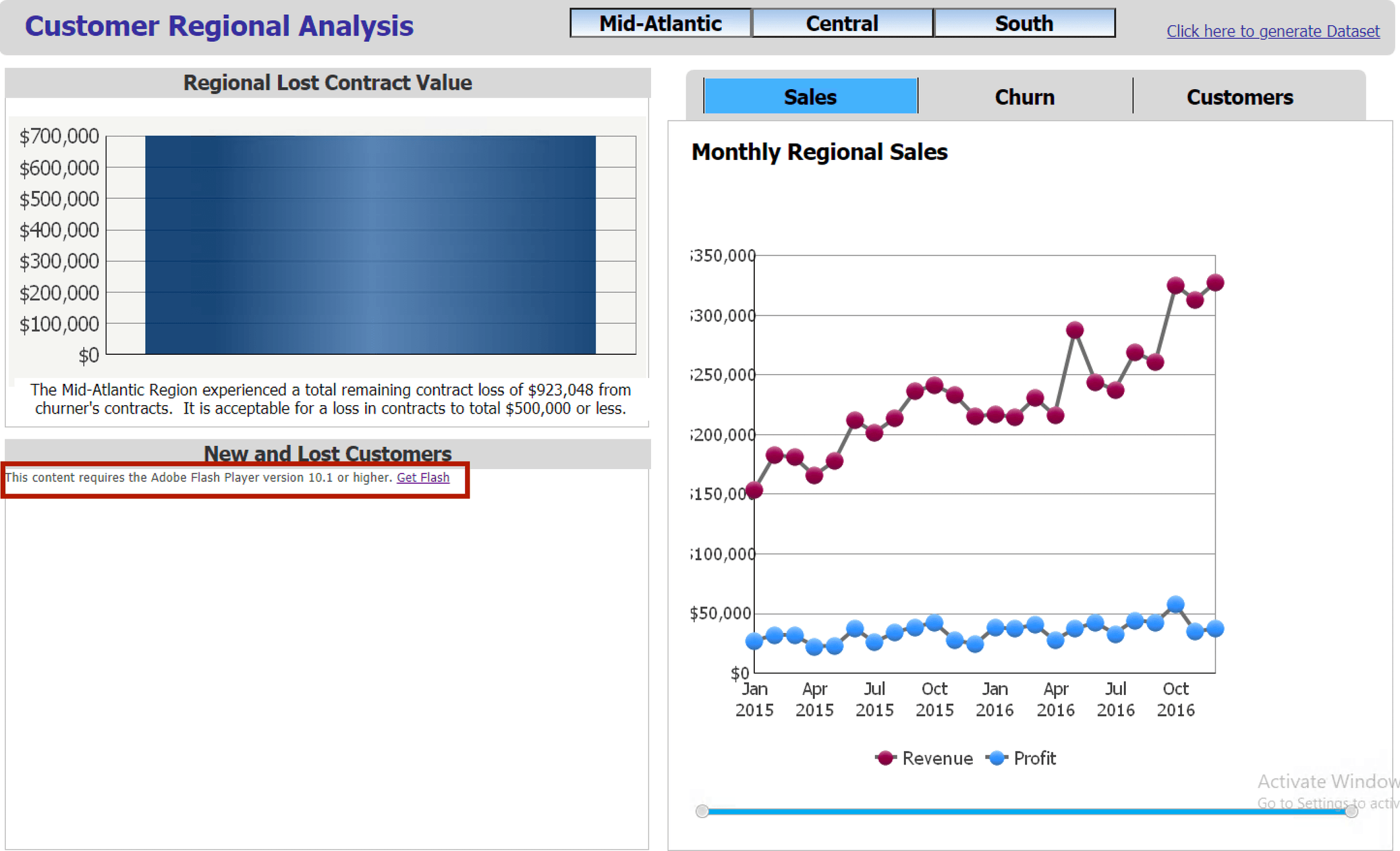Click the generate Dataset link
Viewport: 1400px width, 851px height.
coord(1272,31)
